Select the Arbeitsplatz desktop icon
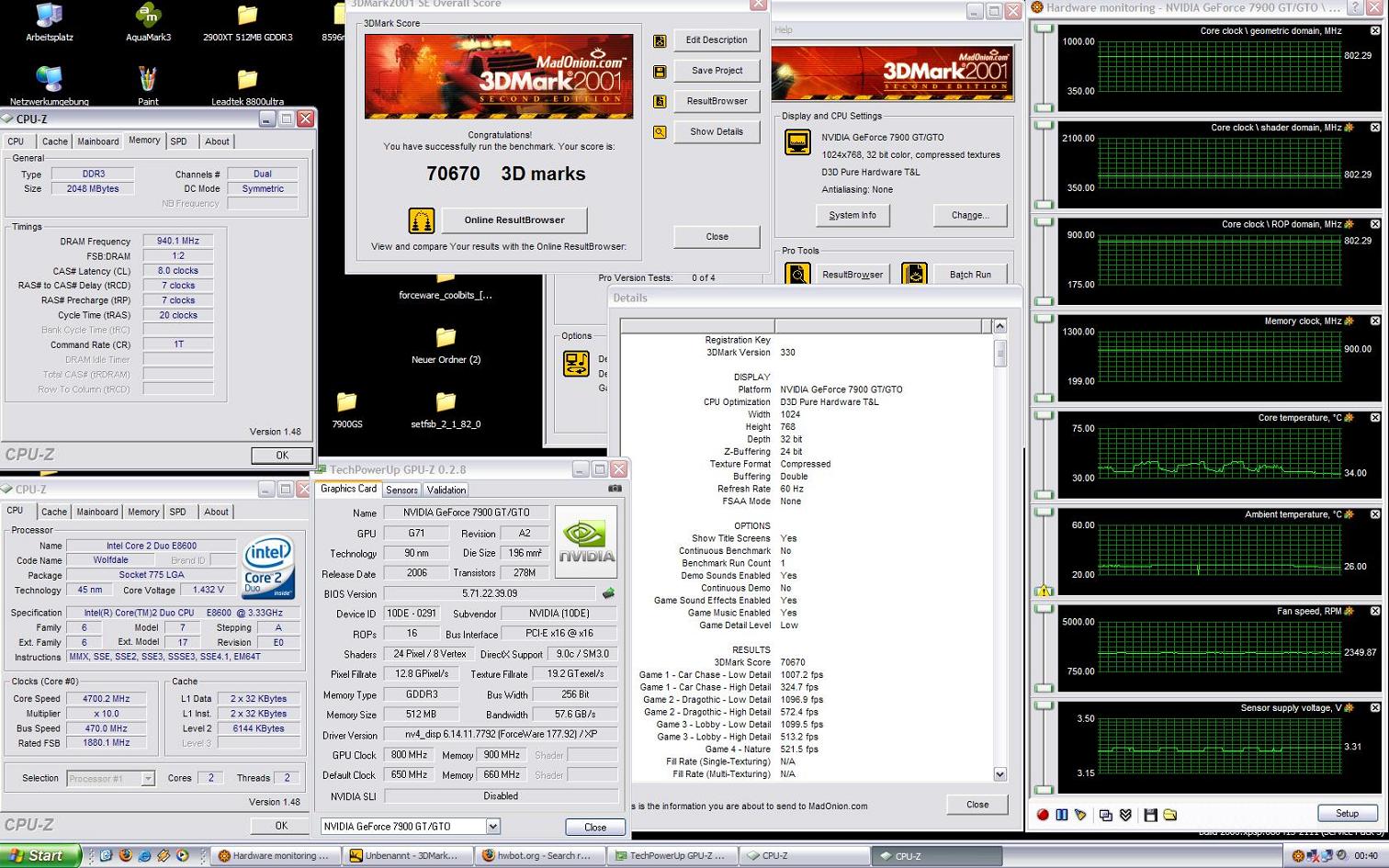This screenshot has height=868, width=1389. pos(50,23)
